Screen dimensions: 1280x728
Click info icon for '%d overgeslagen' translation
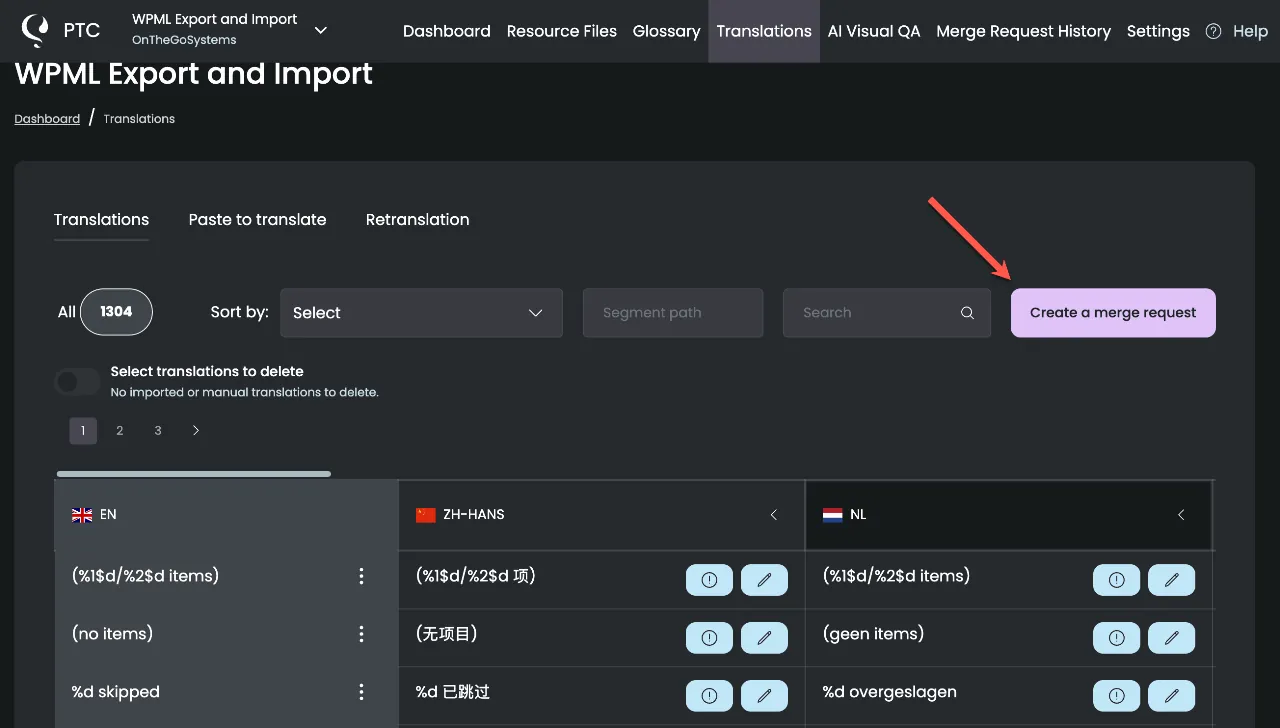pyautogui.click(x=1116, y=696)
